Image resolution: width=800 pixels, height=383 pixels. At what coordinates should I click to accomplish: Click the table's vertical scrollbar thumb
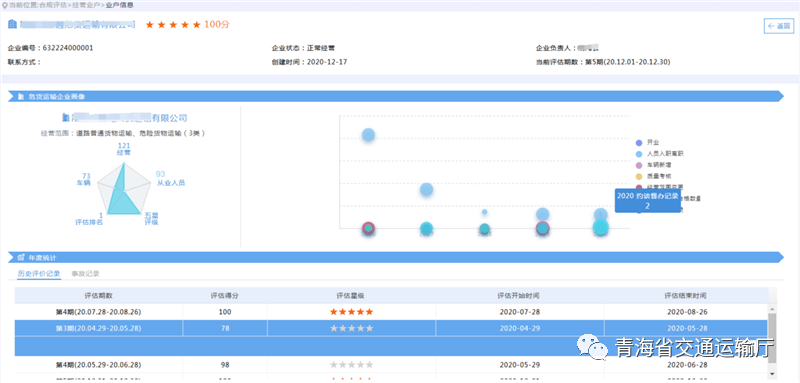pos(772,338)
